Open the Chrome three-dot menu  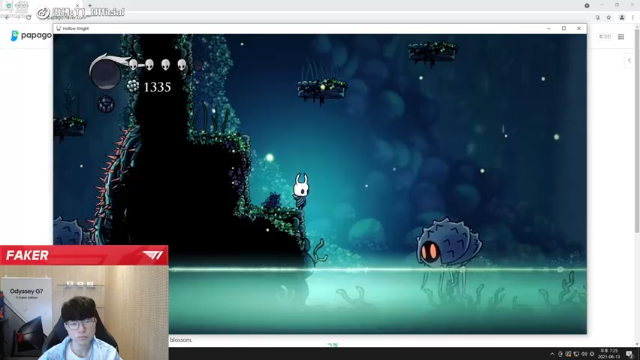tap(633, 18)
